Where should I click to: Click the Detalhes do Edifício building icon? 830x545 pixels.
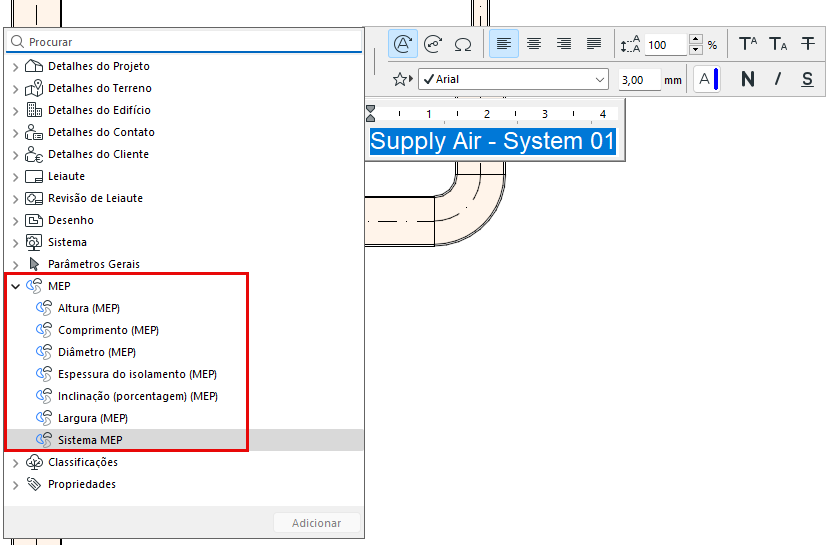click(x=34, y=110)
